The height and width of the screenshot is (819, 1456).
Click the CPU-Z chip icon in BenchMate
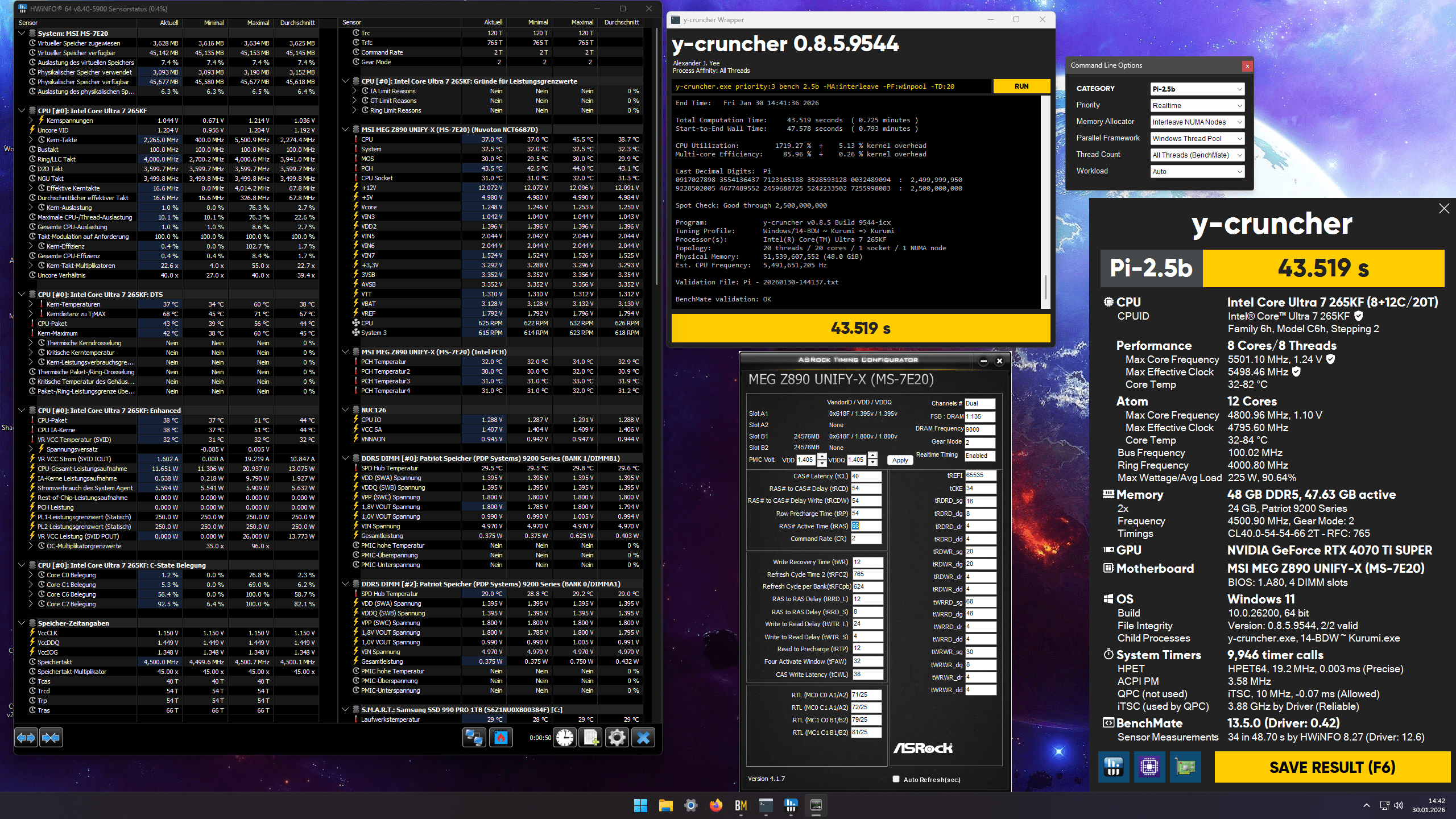pyautogui.click(x=1149, y=767)
